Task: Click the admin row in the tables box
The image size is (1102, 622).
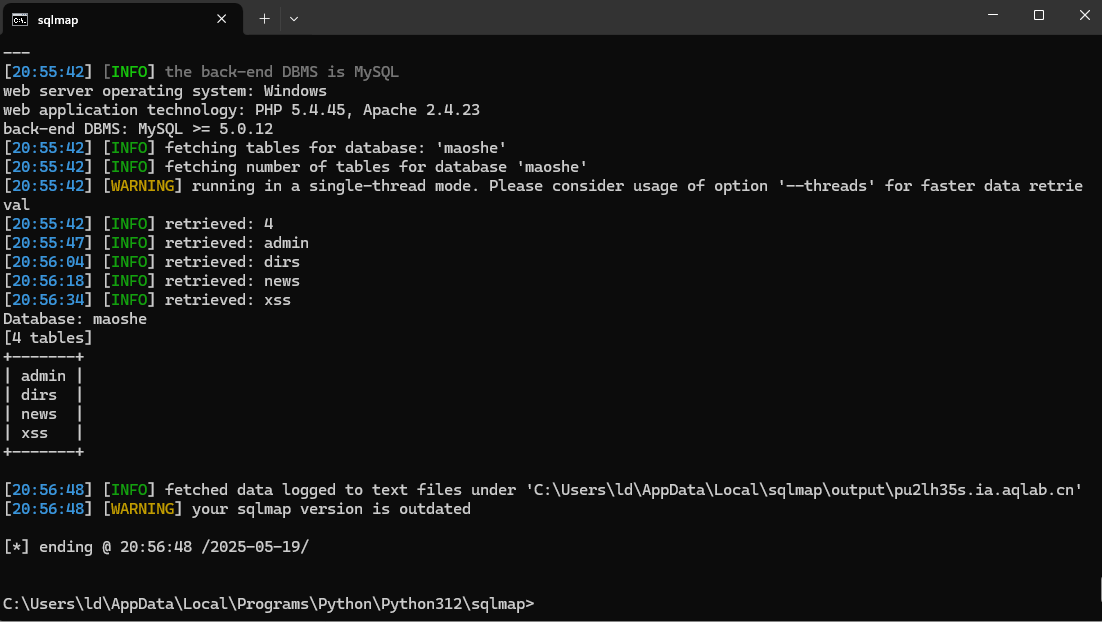Action: (x=43, y=376)
